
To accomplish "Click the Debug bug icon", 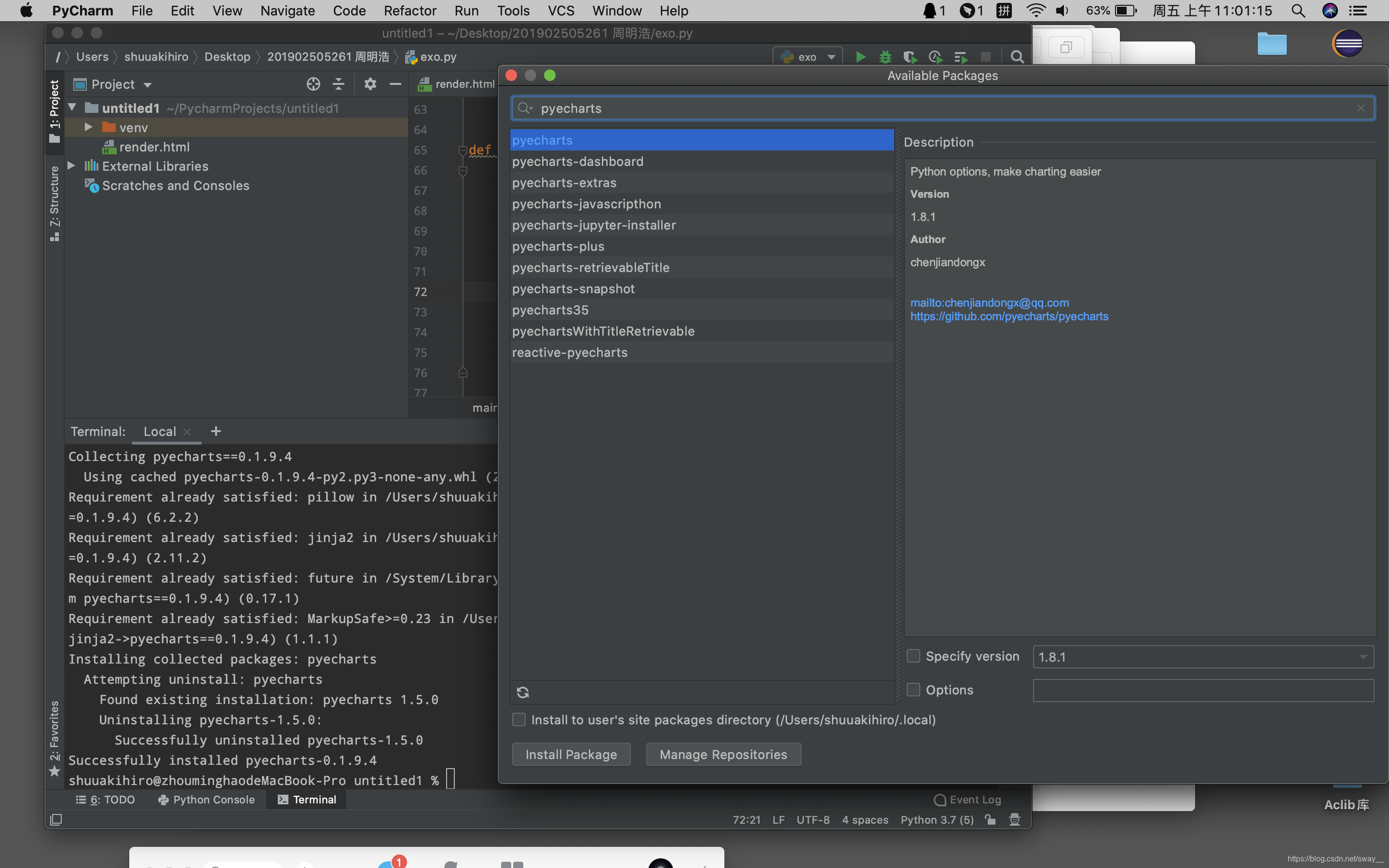I will 885,57.
